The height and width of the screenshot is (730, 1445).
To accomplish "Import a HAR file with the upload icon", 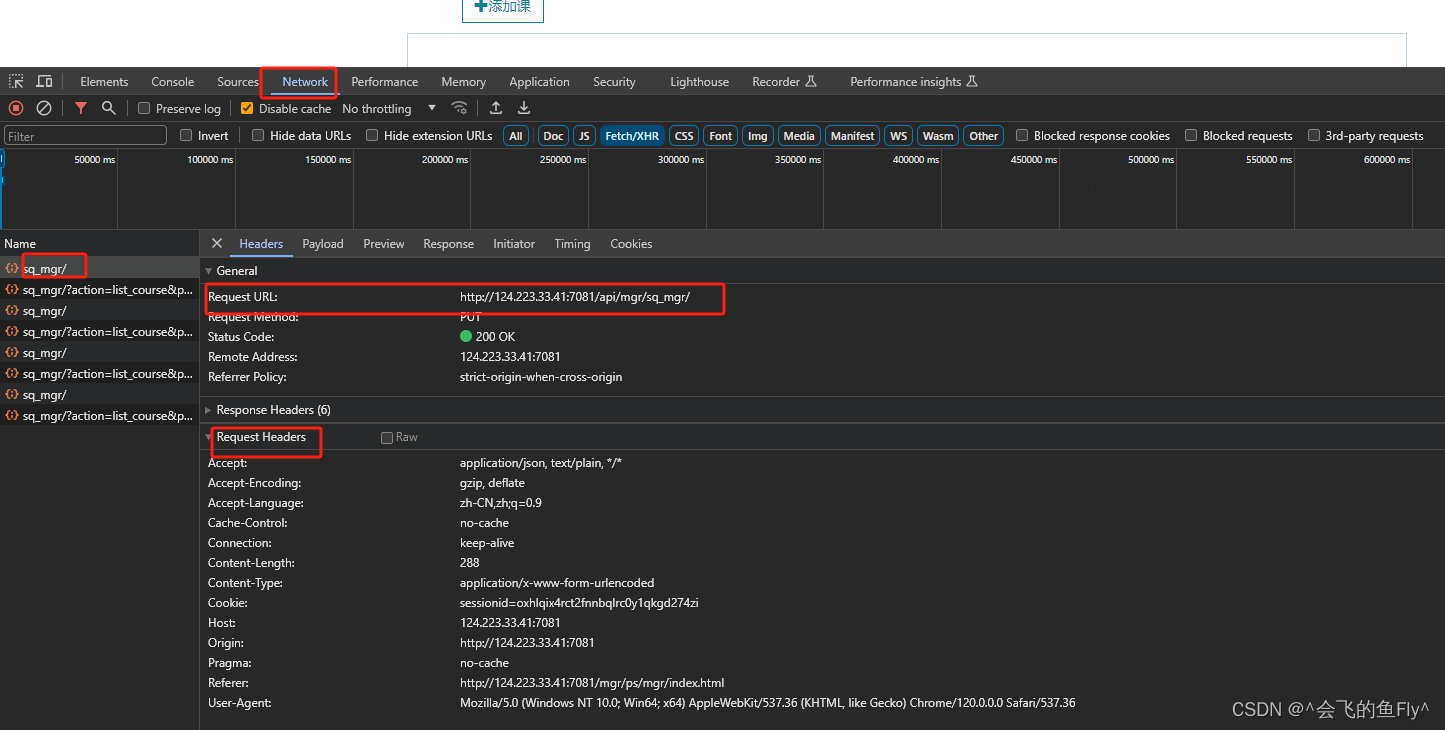I will [496, 108].
